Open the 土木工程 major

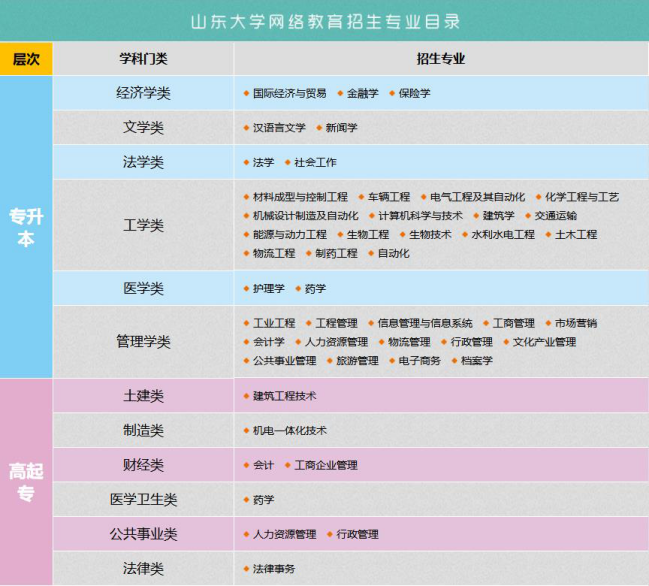(576, 234)
